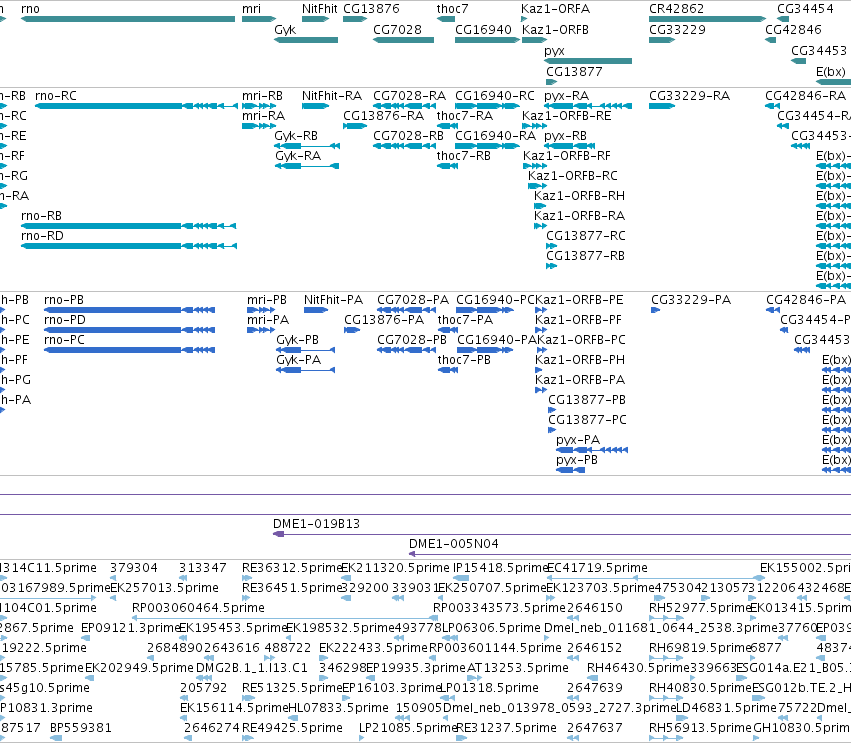Click the CG13877-RB transcript label
Viewport: 851px width, 743px height.
(585, 256)
